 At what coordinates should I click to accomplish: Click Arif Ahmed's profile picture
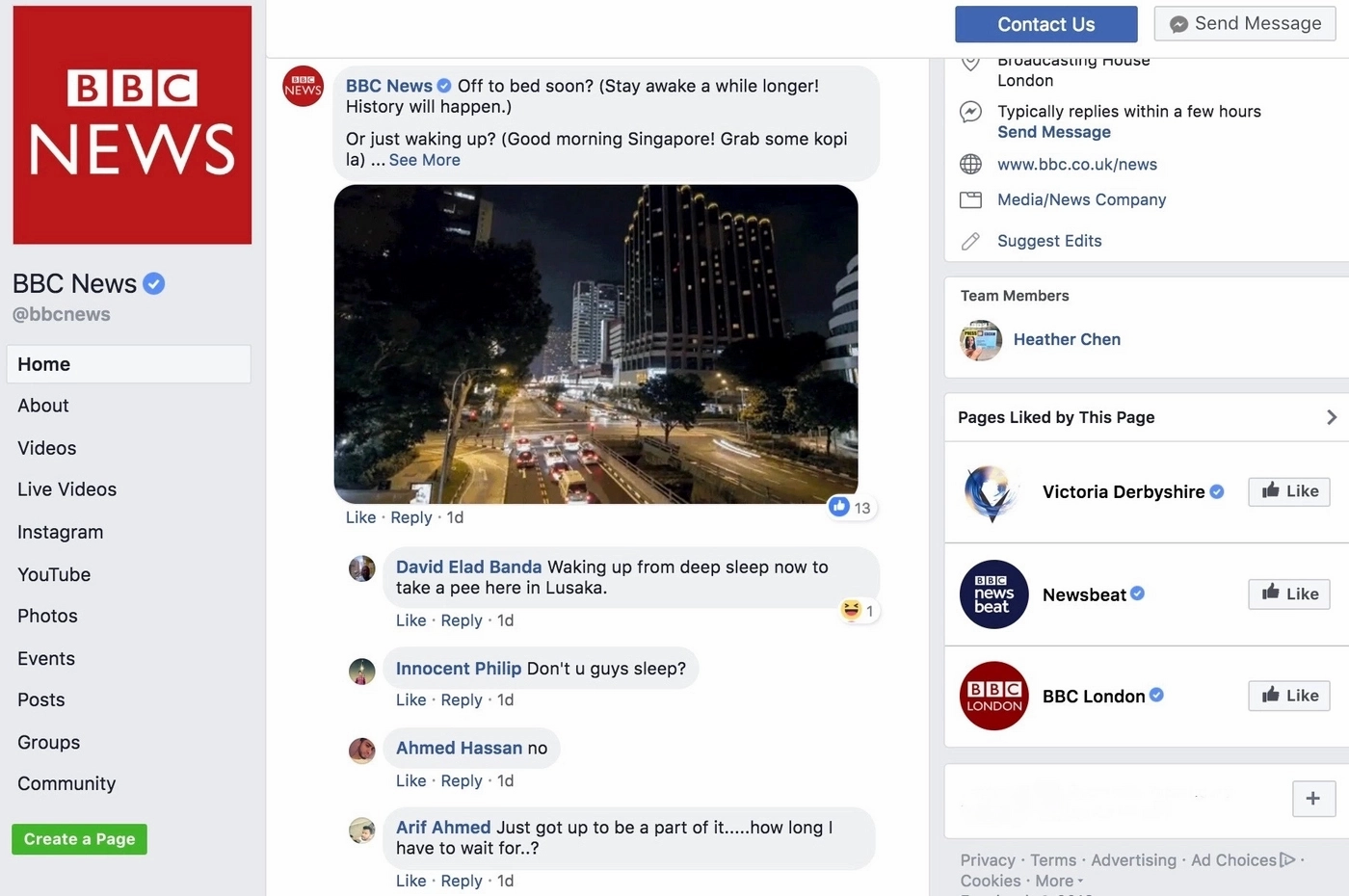click(x=362, y=830)
